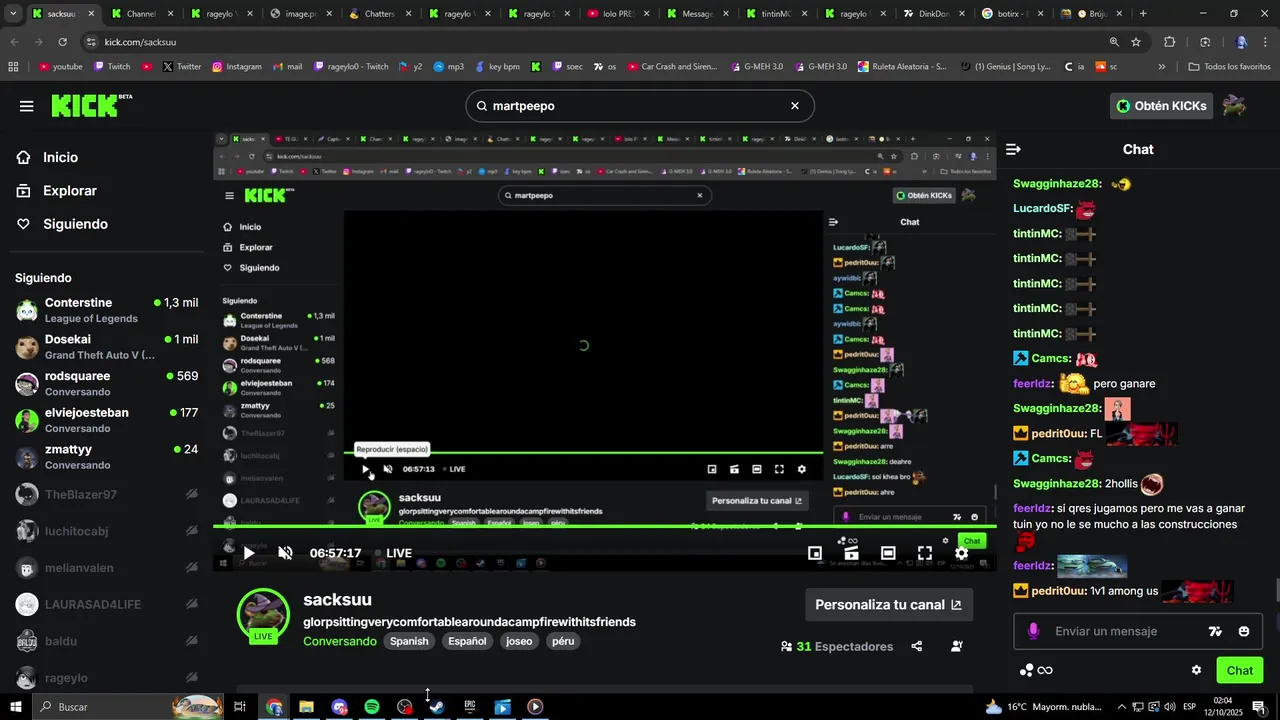The width and height of the screenshot is (1280, 720).
Task: Click Swagginhaze28 2hollis chat message
Action: 1088,484
